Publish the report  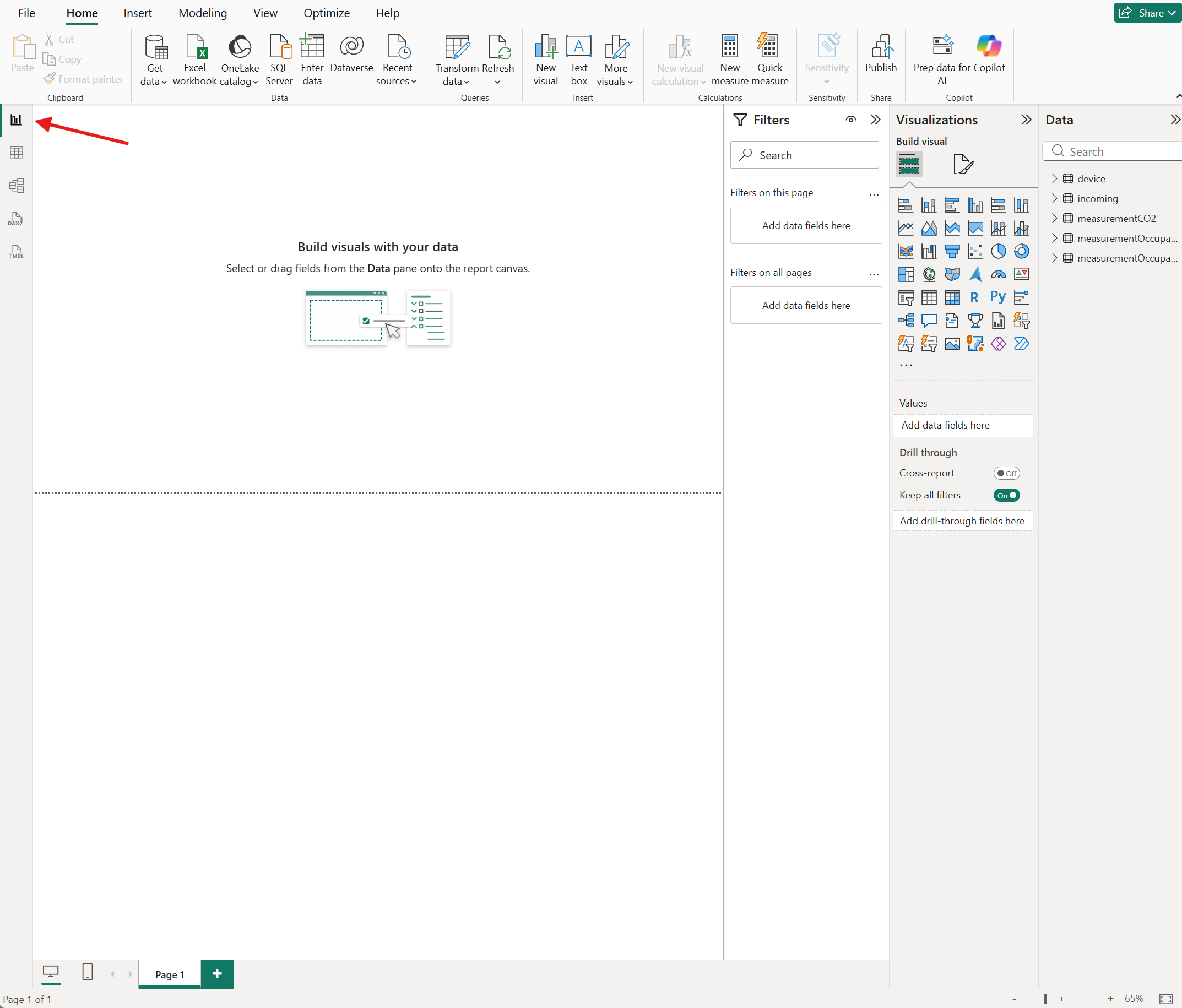881,57
